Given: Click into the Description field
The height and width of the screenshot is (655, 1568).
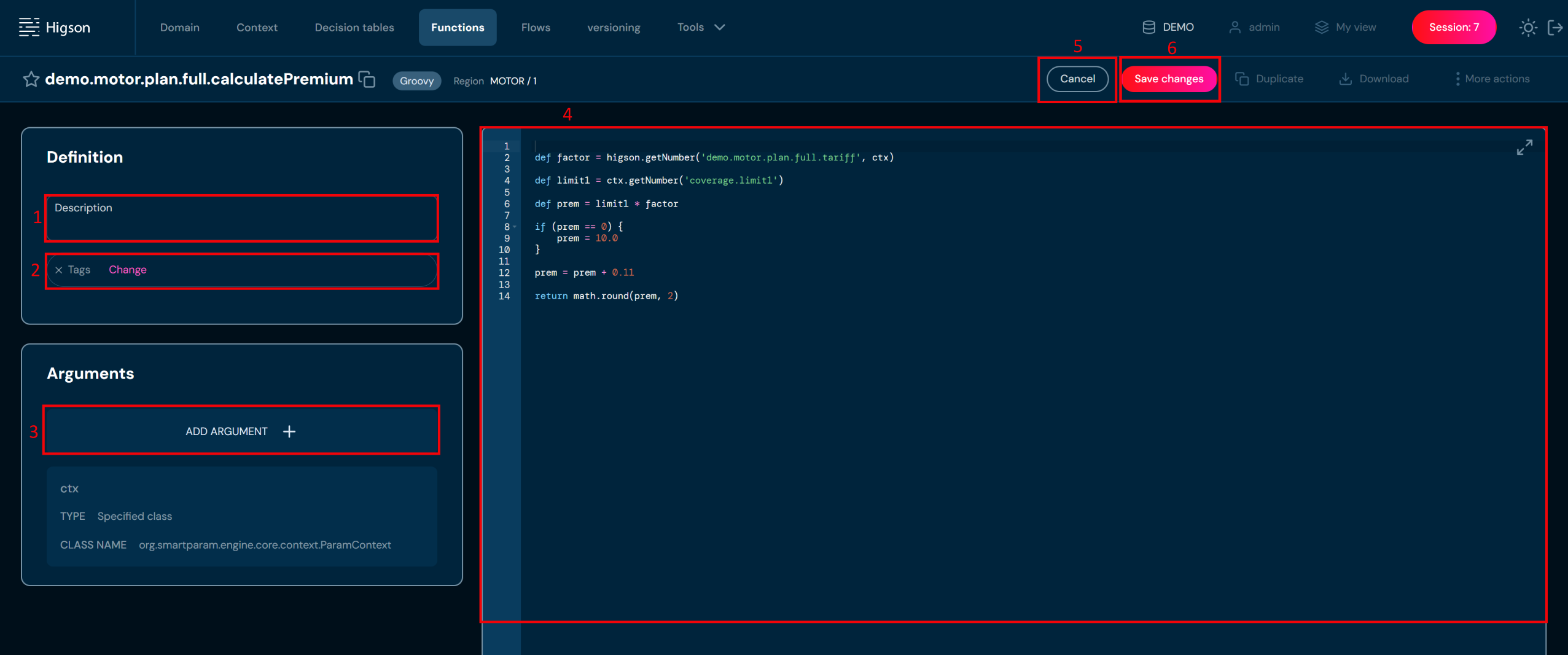Looking at the screenshot, I should (x=241, y=219).
